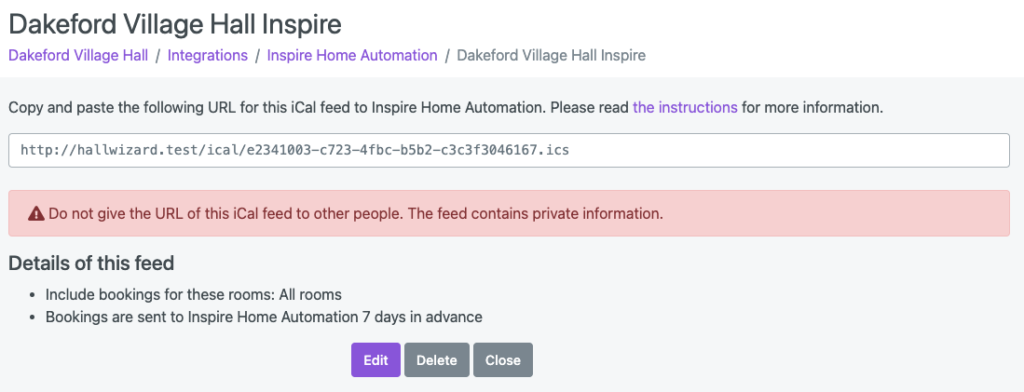This screenshot has width=1024, height=392.
Task: Click the Details of this feed heading
Action: [x=91, y=263]
